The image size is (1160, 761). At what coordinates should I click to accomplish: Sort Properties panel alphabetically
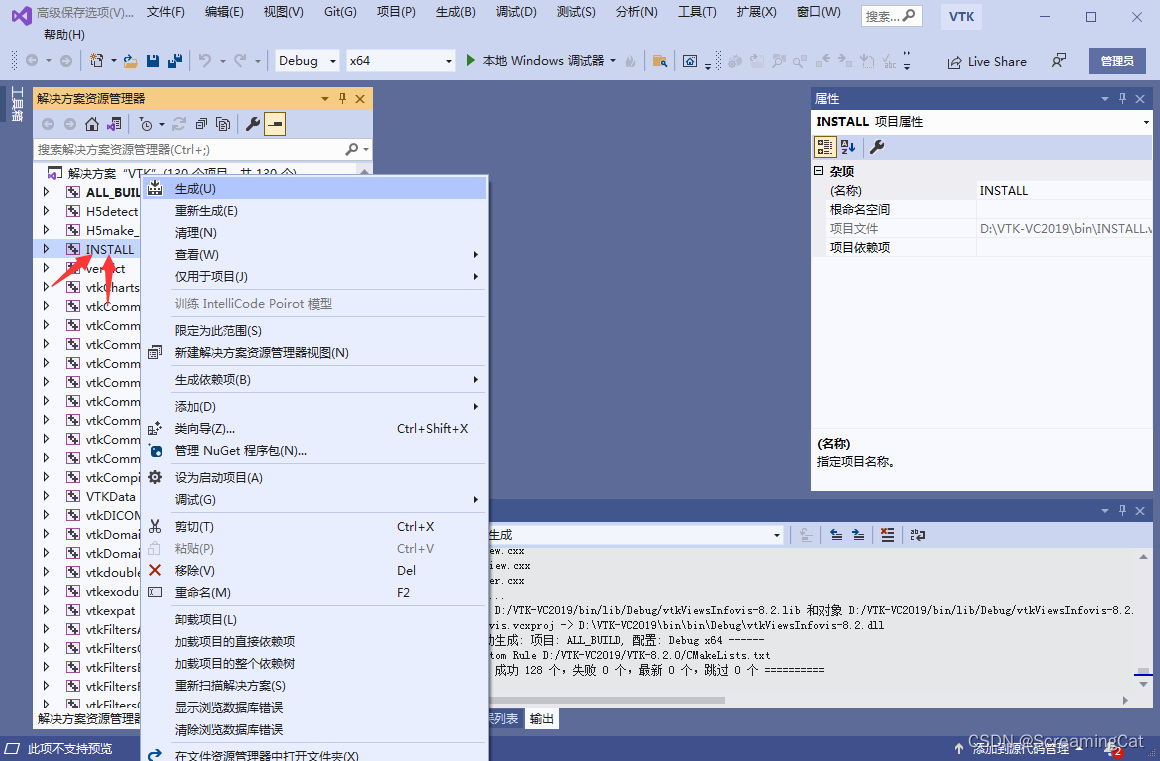848,147
